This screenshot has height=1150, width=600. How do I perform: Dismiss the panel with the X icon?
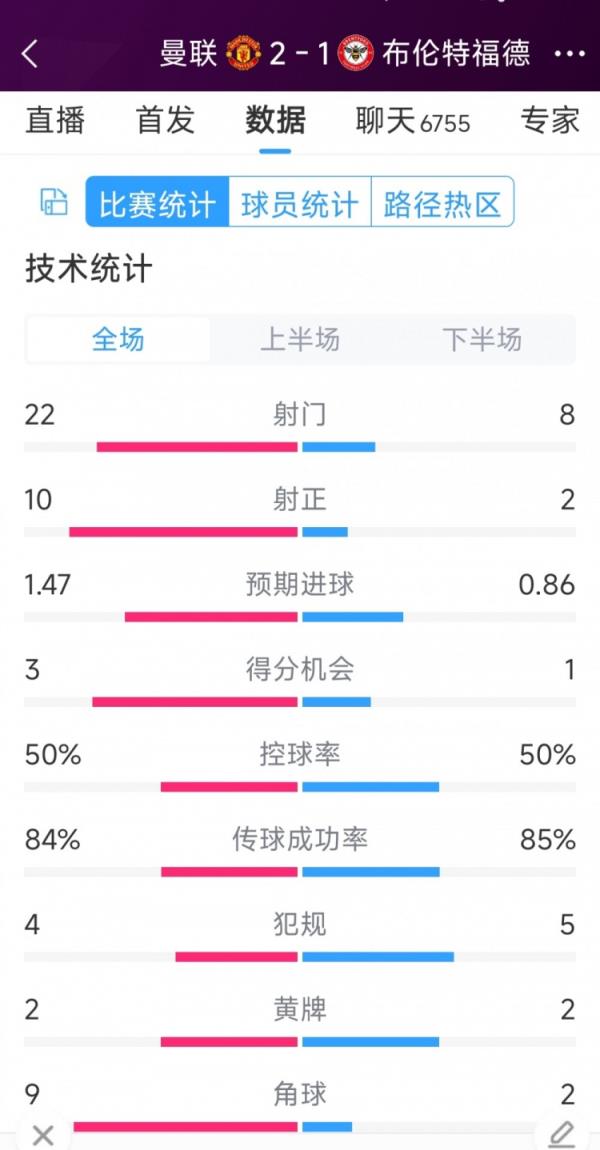43,1135
